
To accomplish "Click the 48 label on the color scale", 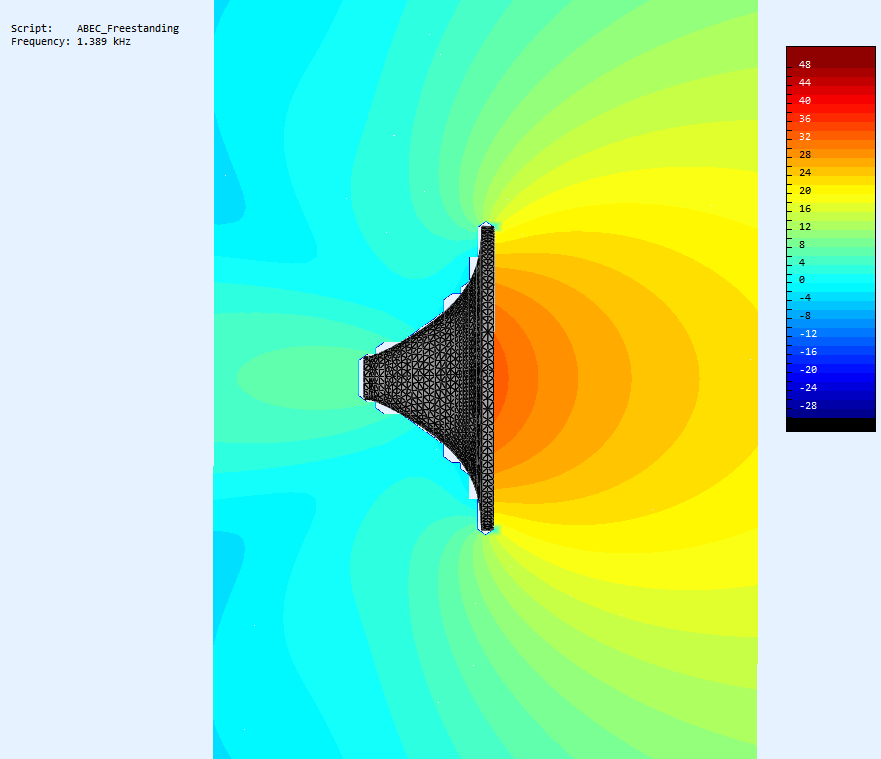I will pos(805,65).
